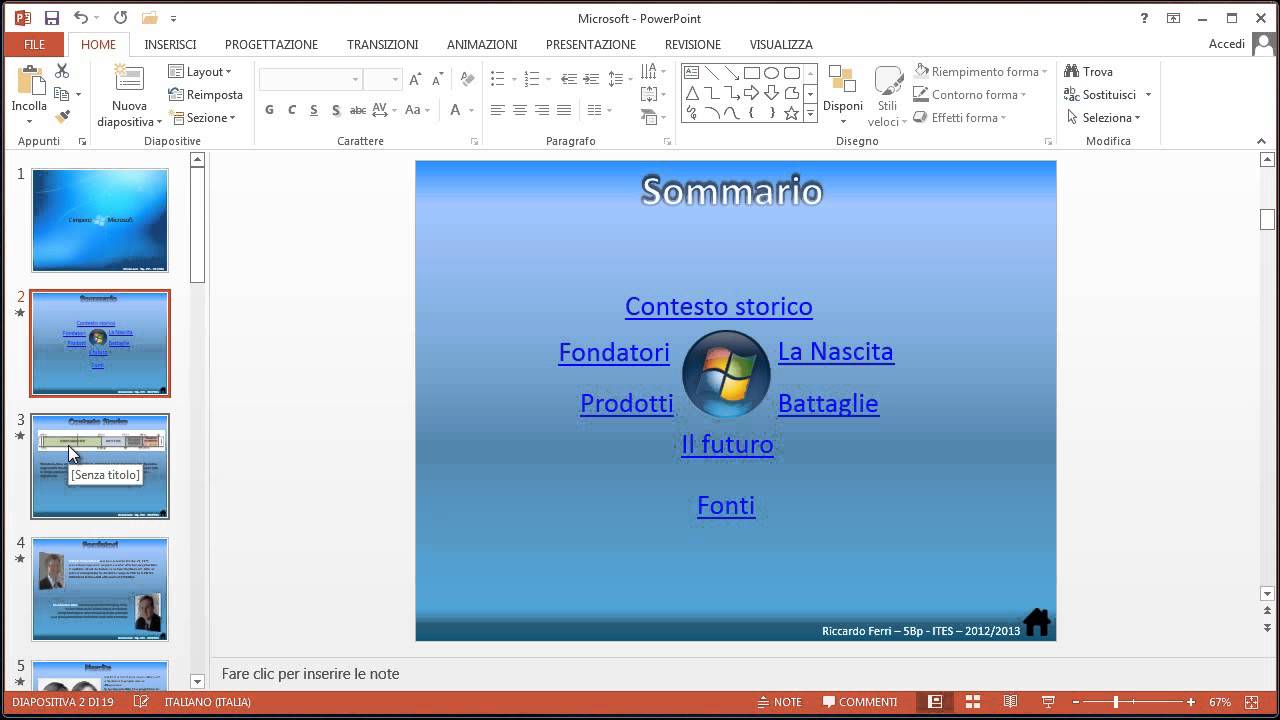Toggle italic (C) formatting

point(292,110)
